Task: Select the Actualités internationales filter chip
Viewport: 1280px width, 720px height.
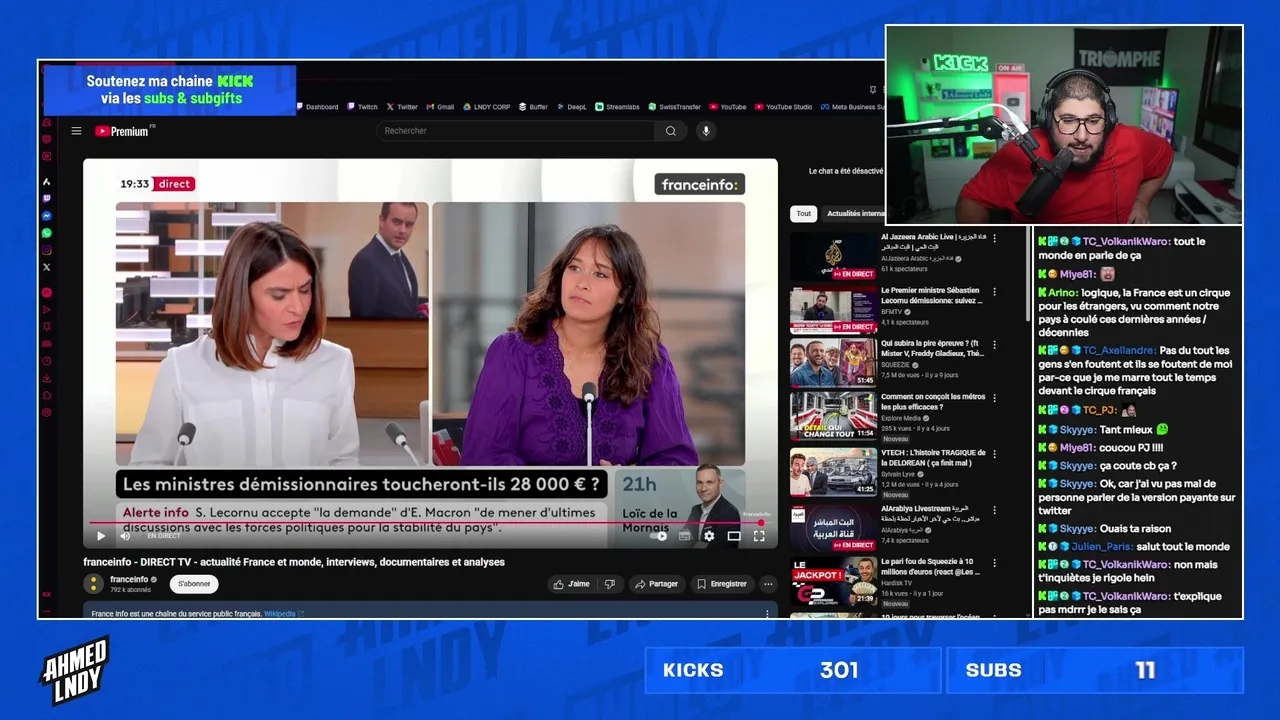Action: click(x=855, y=213)
